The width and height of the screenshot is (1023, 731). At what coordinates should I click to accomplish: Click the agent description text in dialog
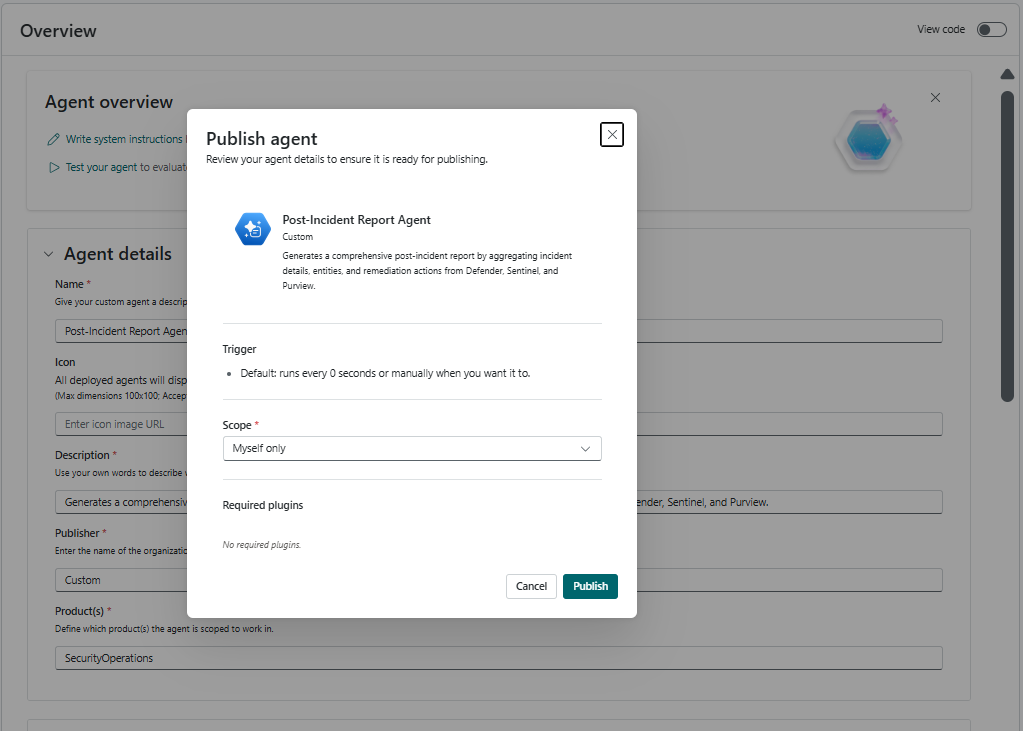coord(427,271)
